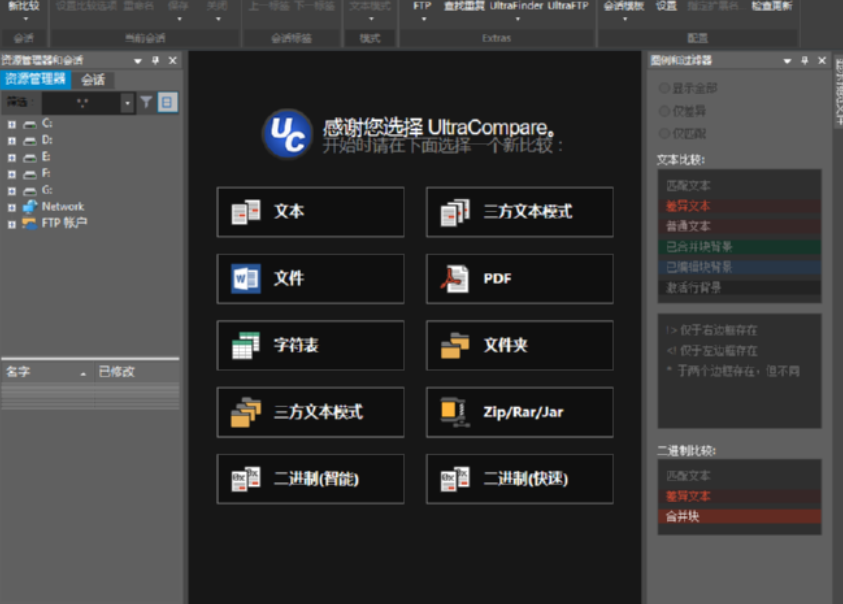Image resolution: width=843 pixels, height=604 pixels.
Task: Choose the PDF comparison tile
Action: 519,279
